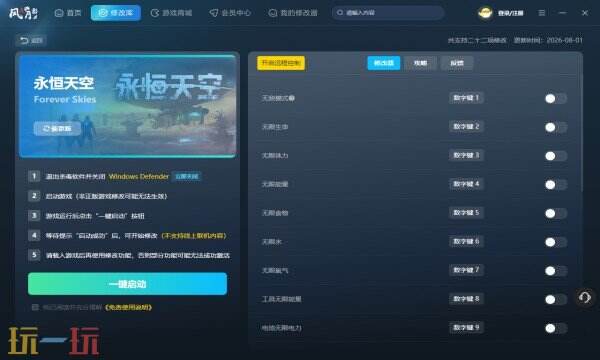
Task: Click the cheat label in 数字键 9 row
Action: pos(282,328)
